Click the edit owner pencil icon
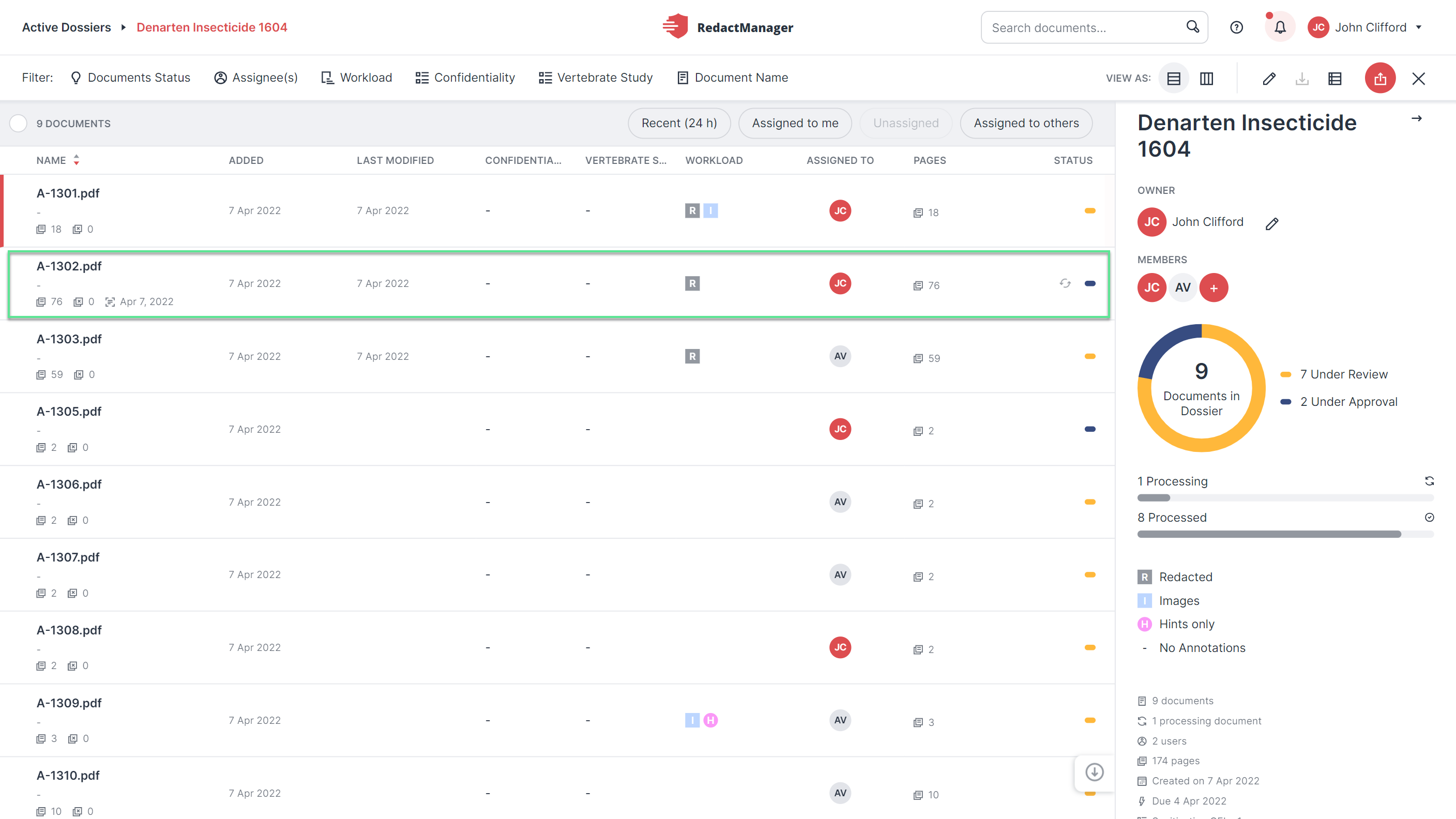Image resolution: width=1456 pixels, height=819 pixels. point(1272,223)
